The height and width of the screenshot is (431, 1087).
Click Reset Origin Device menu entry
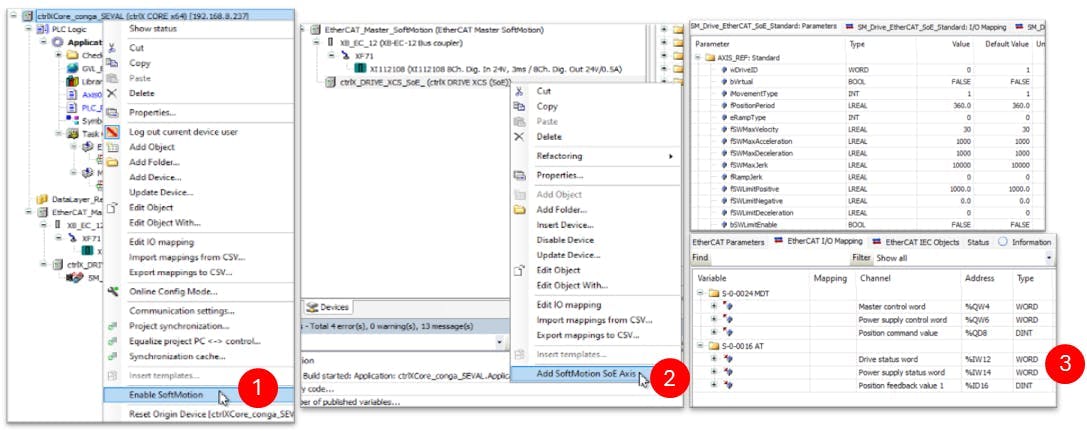211,414
